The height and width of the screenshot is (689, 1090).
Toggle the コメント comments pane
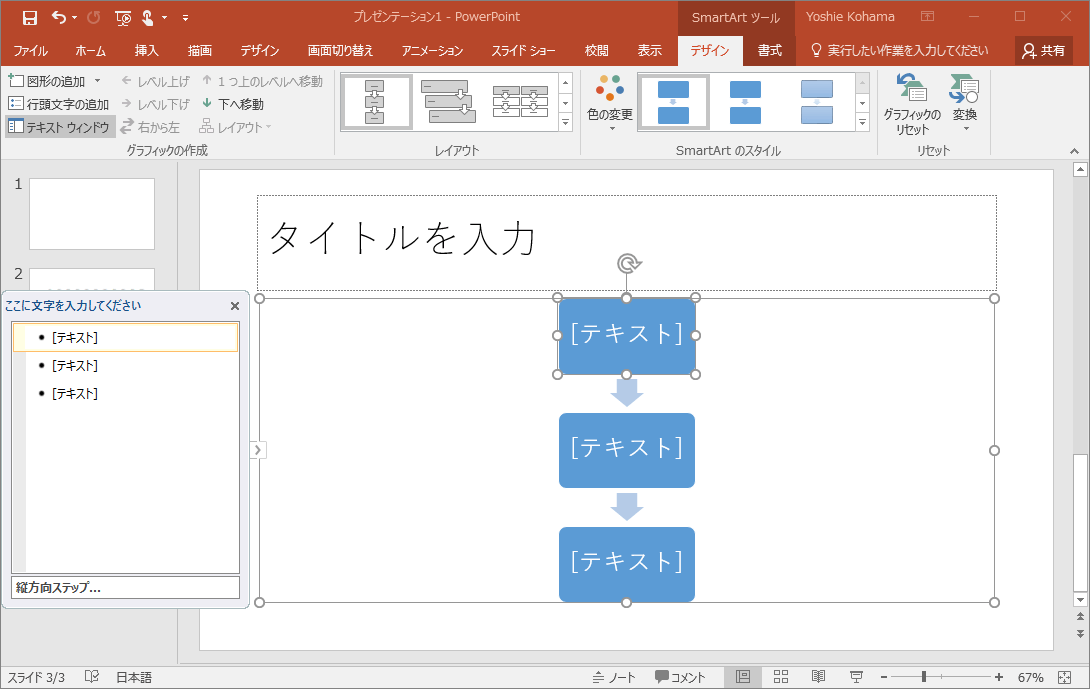point(680,677)
